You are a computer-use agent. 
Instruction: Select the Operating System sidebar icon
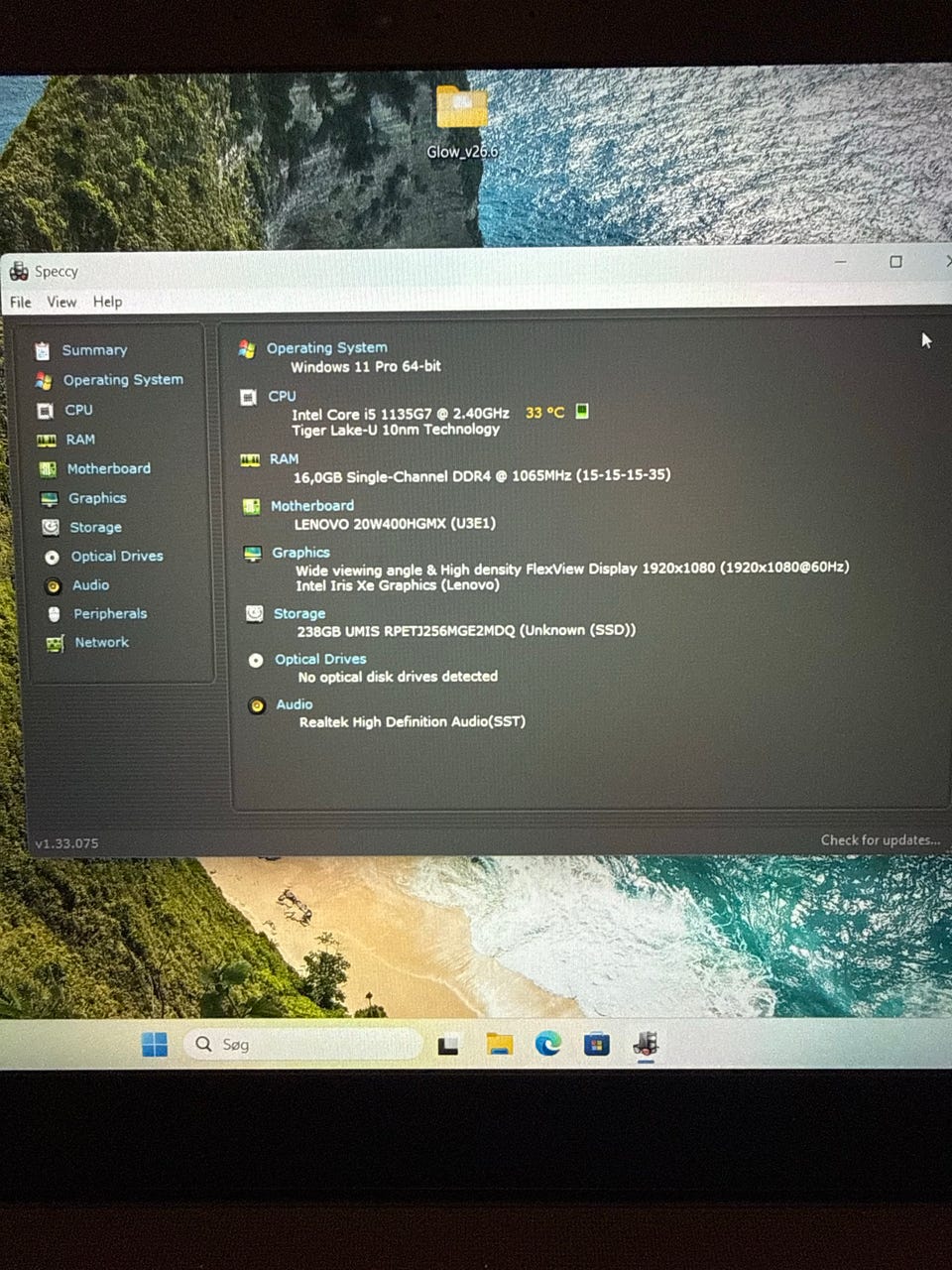tap(43, 380)
